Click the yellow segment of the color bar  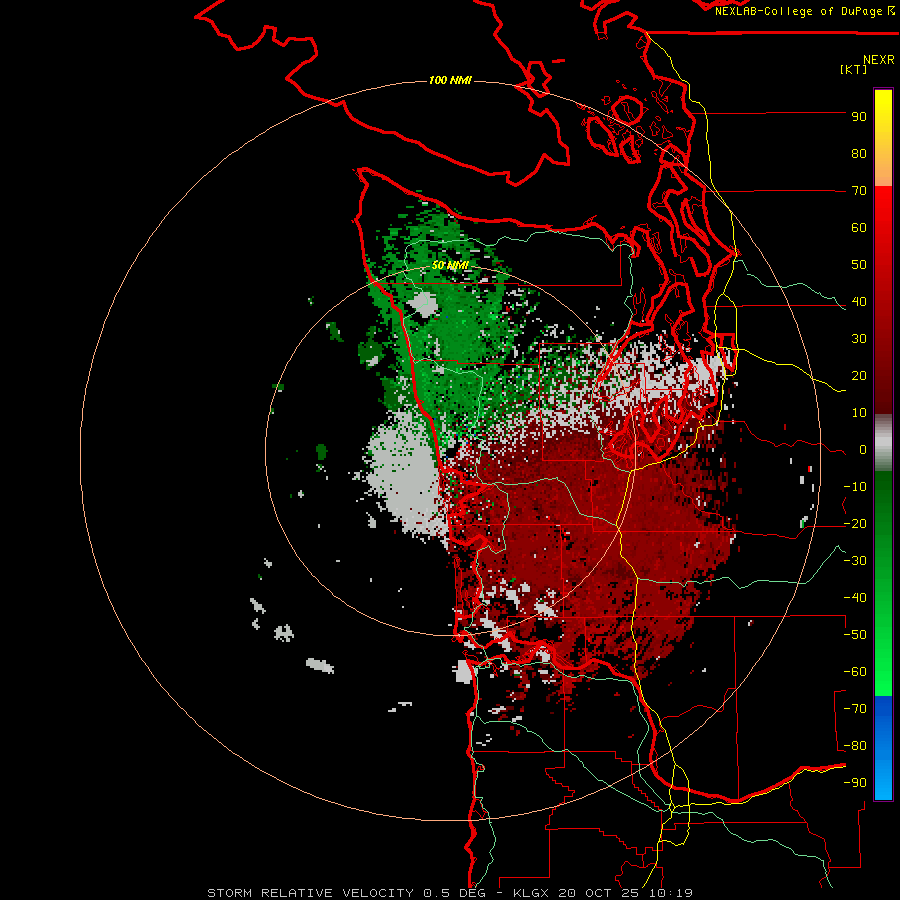pos(883,115)
